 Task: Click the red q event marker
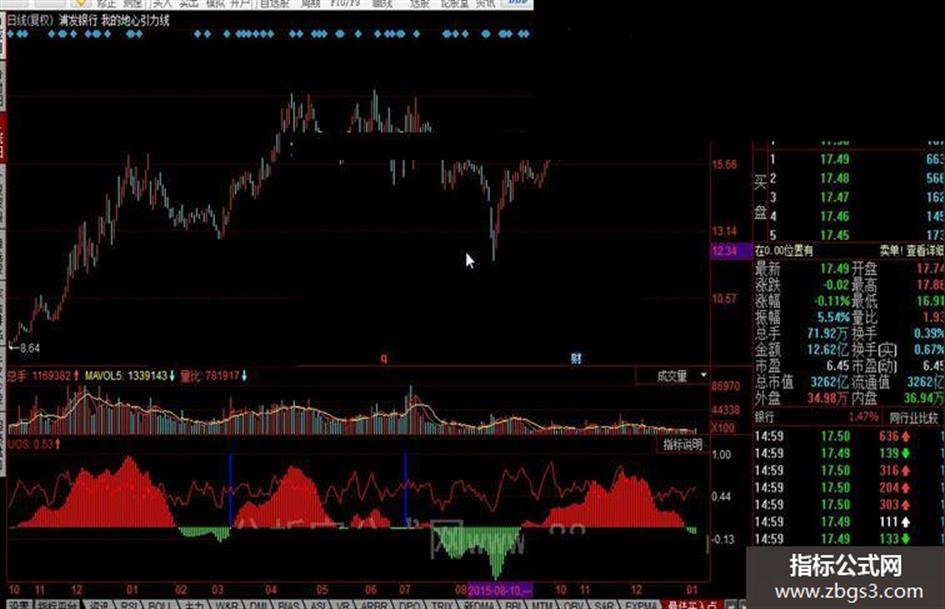(384, 358)
